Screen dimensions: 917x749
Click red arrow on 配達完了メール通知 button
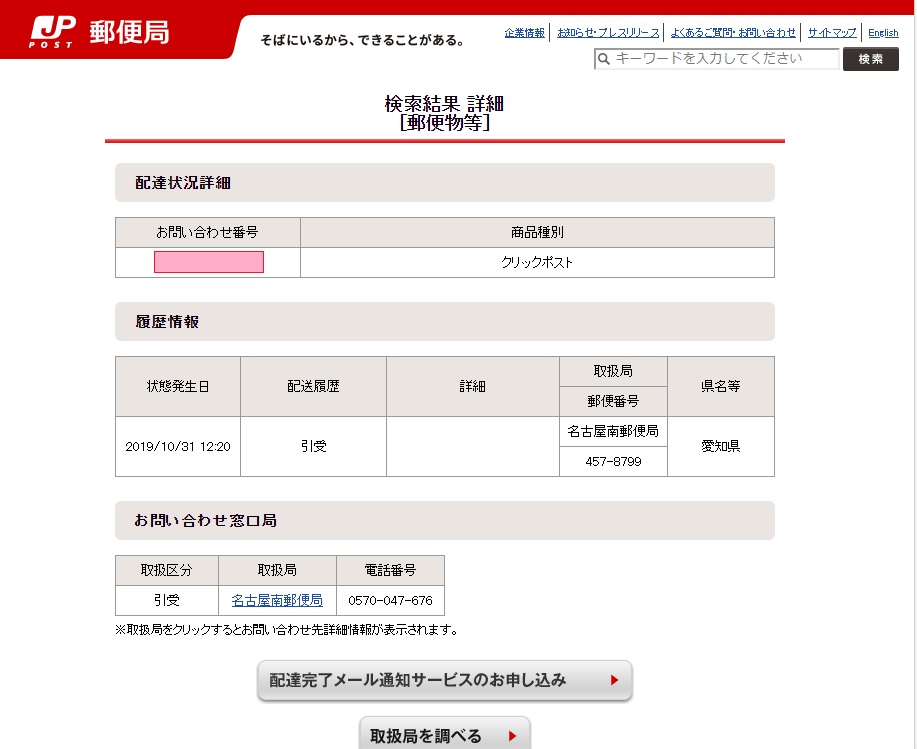coord(614,680)
